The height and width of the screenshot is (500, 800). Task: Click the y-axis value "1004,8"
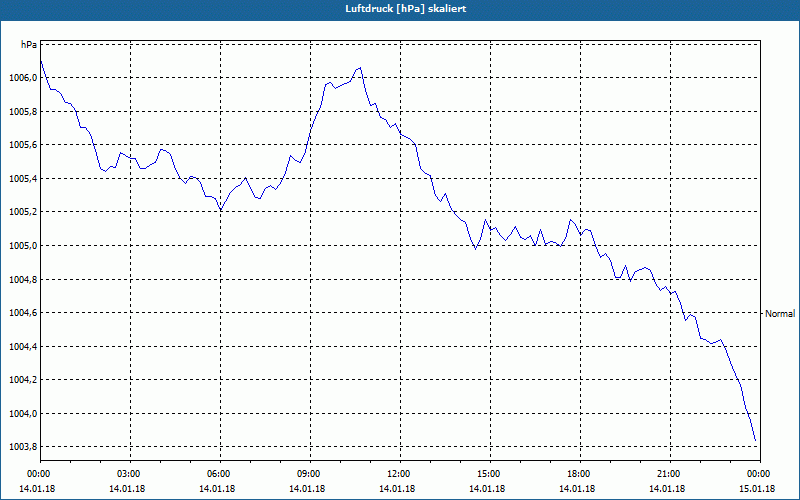point(23,280)
